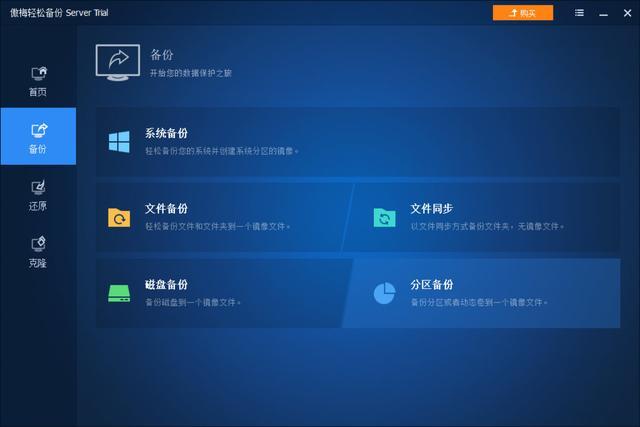The width and height of the screenshot is (640, 427).
Task: Open the 文件备份 option by its title
Action: (x=166, y=209)
